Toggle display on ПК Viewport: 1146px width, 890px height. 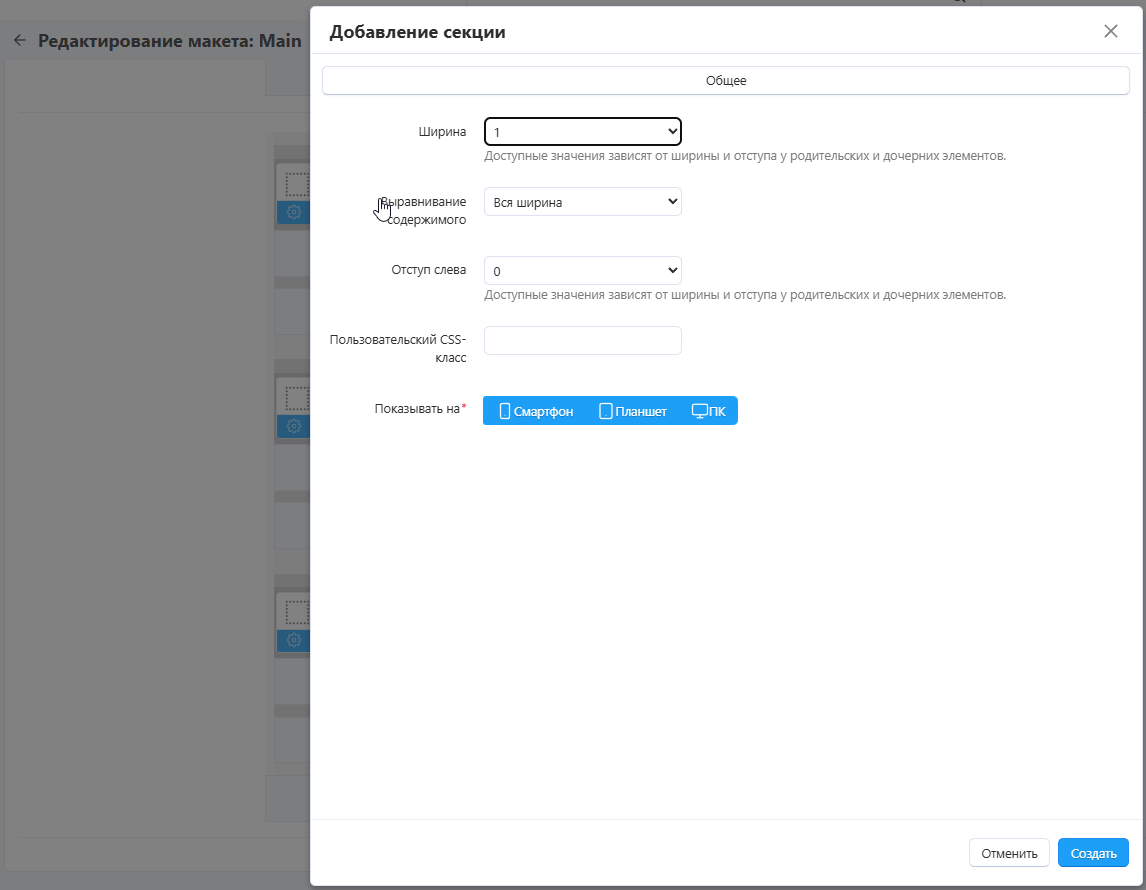[x=708, y=411]
